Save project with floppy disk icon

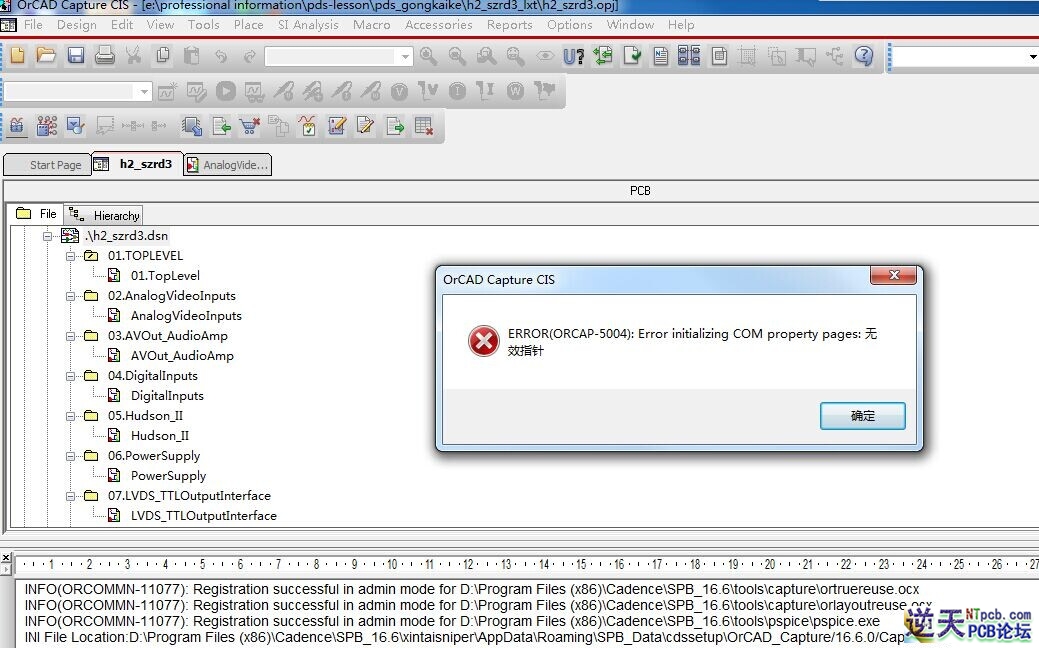(x=76, y=56)
